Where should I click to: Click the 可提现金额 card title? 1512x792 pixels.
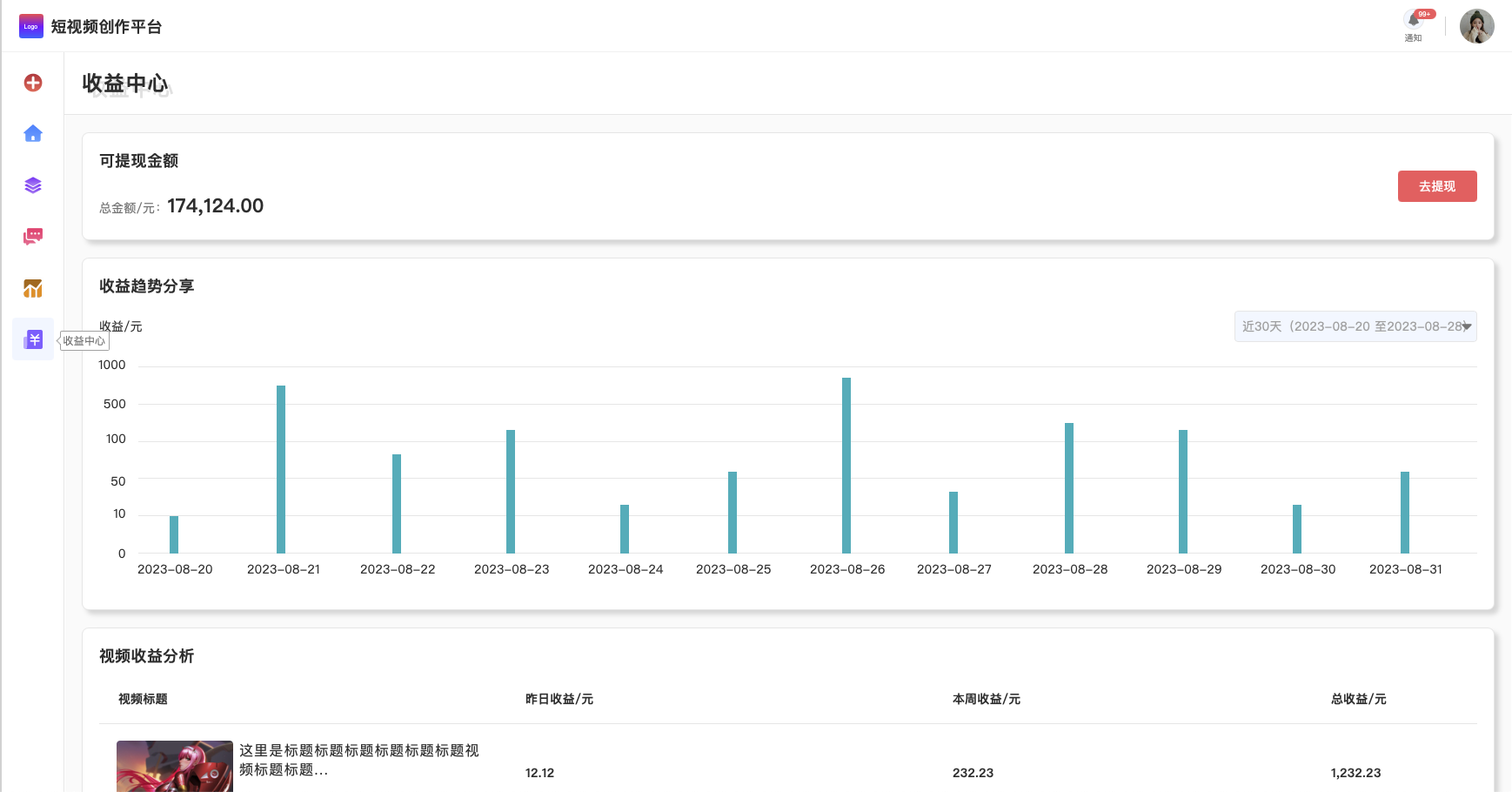139,161
